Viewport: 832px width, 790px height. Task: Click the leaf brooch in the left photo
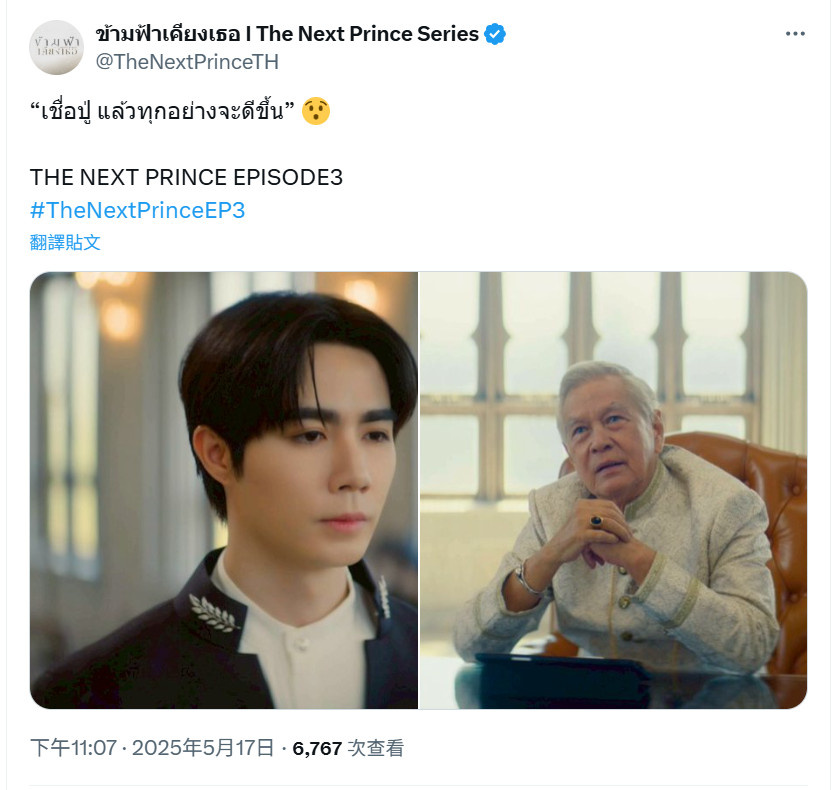coord(213,612)
